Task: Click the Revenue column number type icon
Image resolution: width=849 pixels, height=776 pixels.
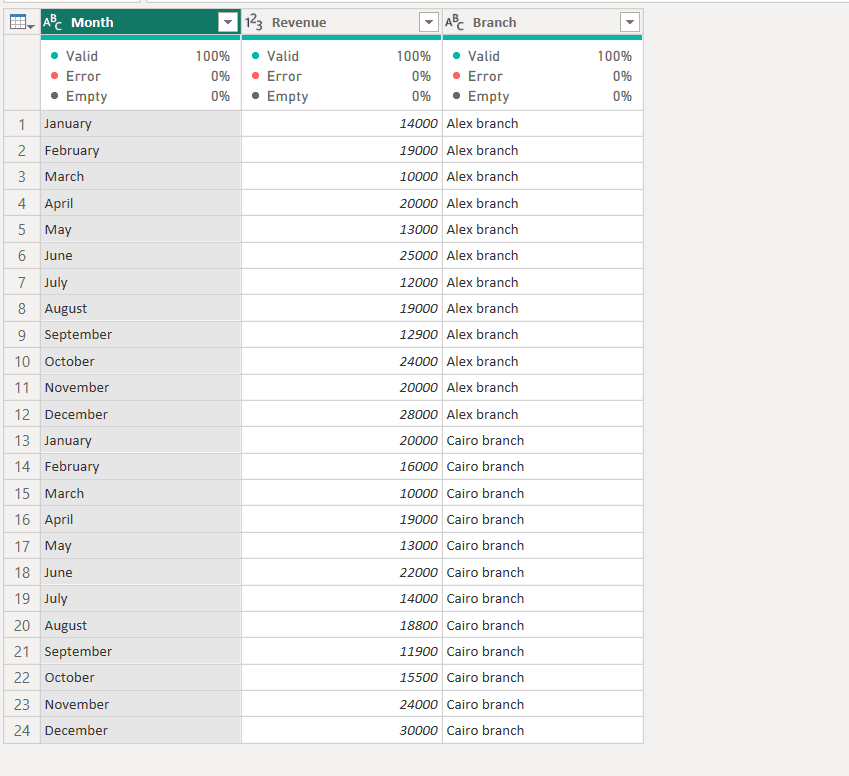Action: 253,22
